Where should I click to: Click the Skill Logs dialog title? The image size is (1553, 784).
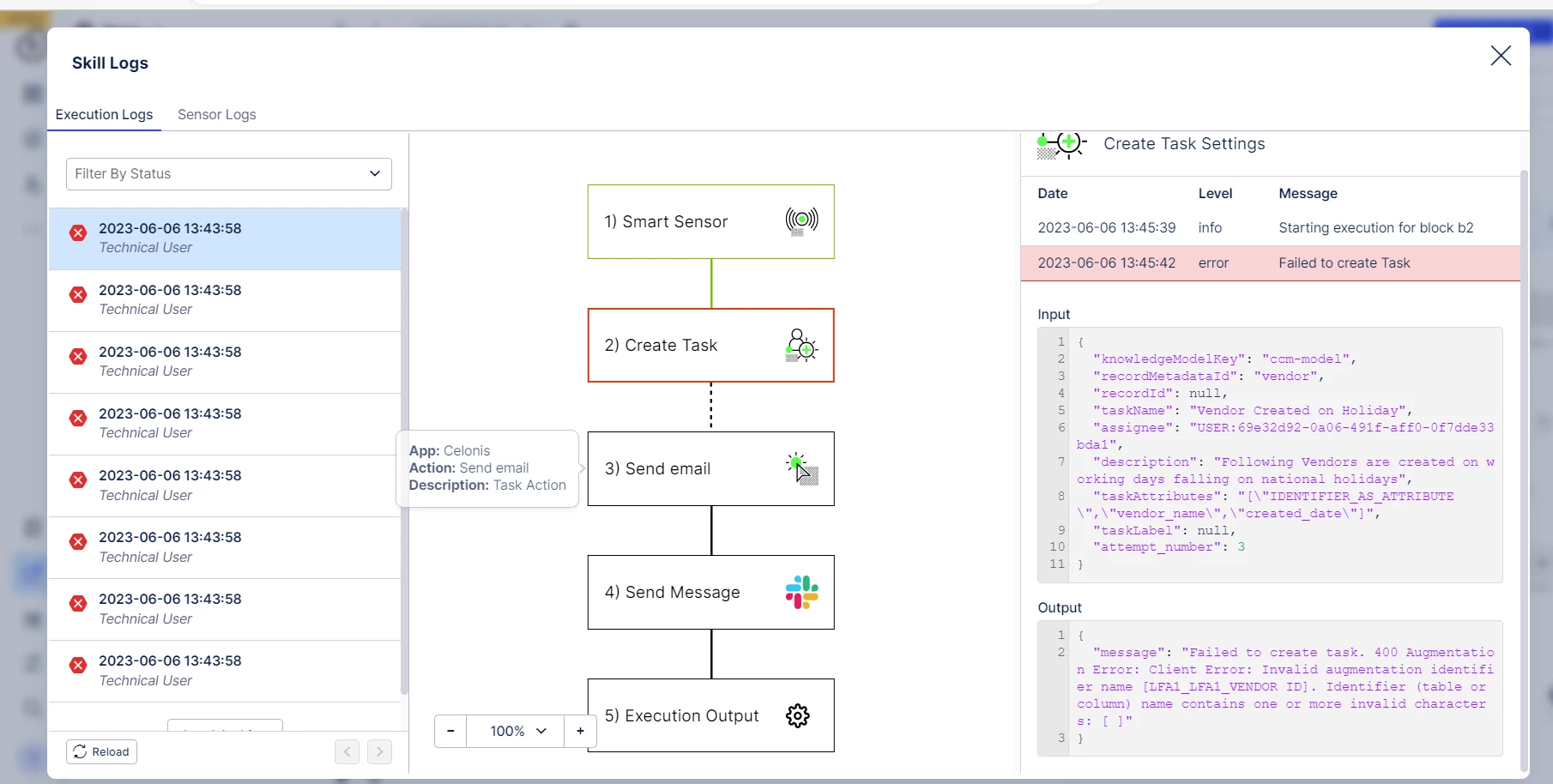point(110,63)
